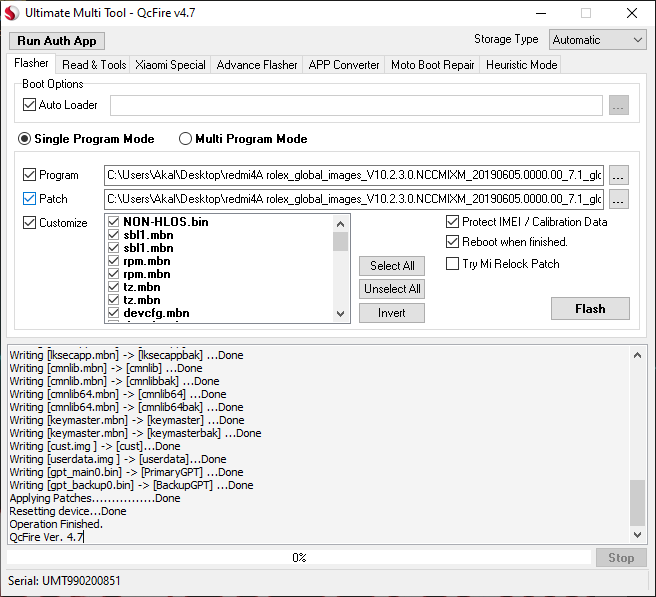Click the cust.img write log line

[x=95, y=446]
